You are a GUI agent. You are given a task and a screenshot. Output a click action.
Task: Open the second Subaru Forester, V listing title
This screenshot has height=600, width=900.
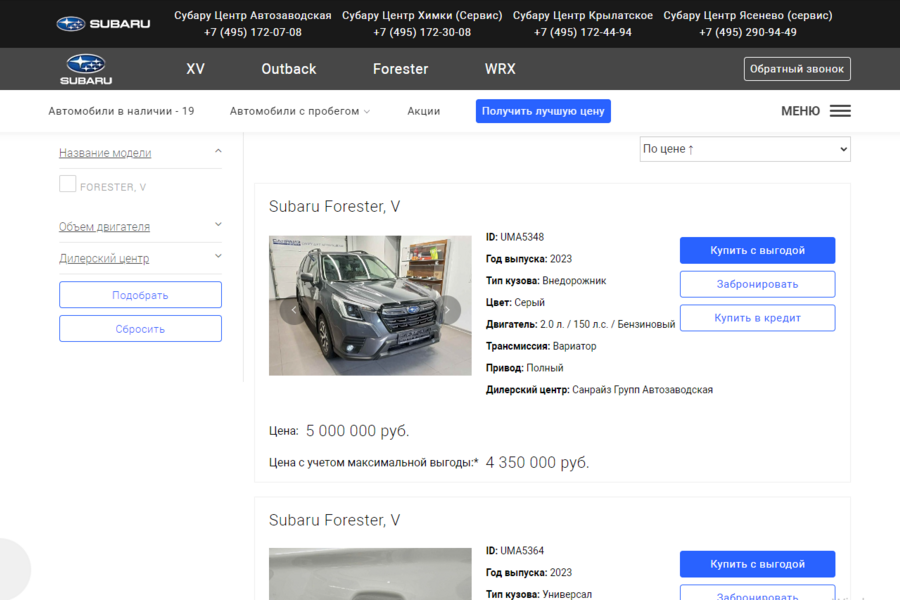tap(335, 520)
